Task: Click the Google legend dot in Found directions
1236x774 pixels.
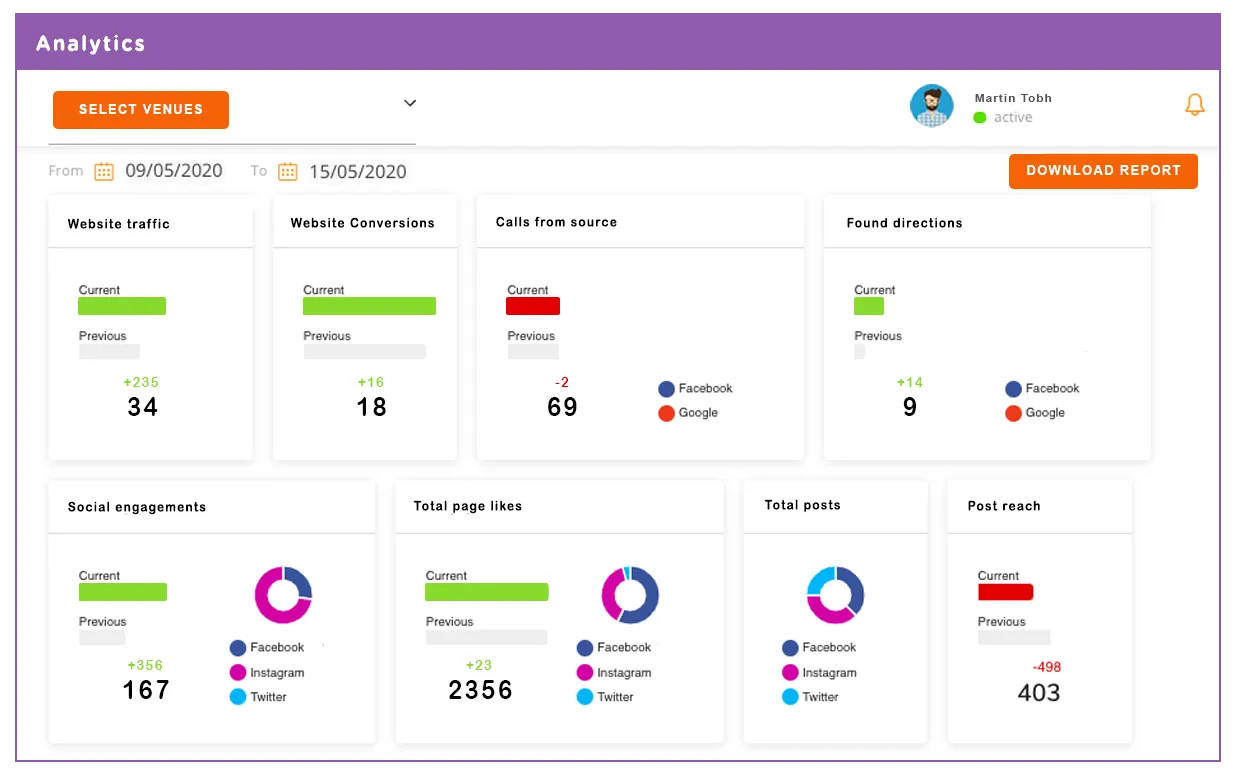Action: 1013,413
